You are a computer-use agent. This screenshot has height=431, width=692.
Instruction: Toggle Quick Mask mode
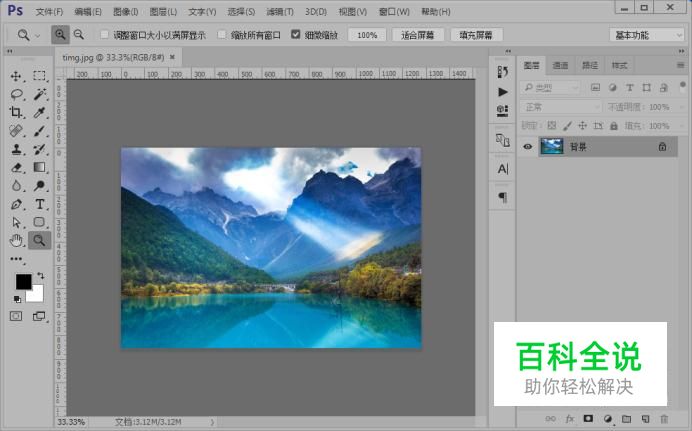tap(16, 316)
